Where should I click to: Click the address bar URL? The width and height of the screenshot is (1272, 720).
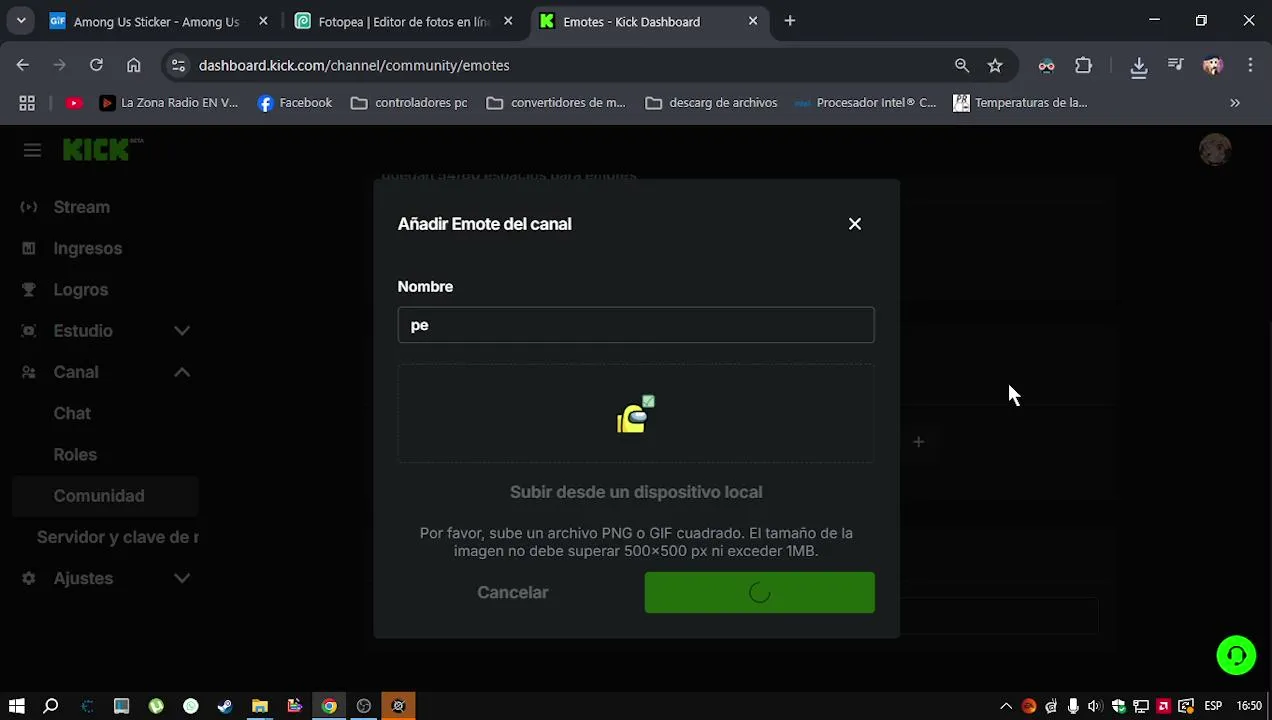coord(354,65)
